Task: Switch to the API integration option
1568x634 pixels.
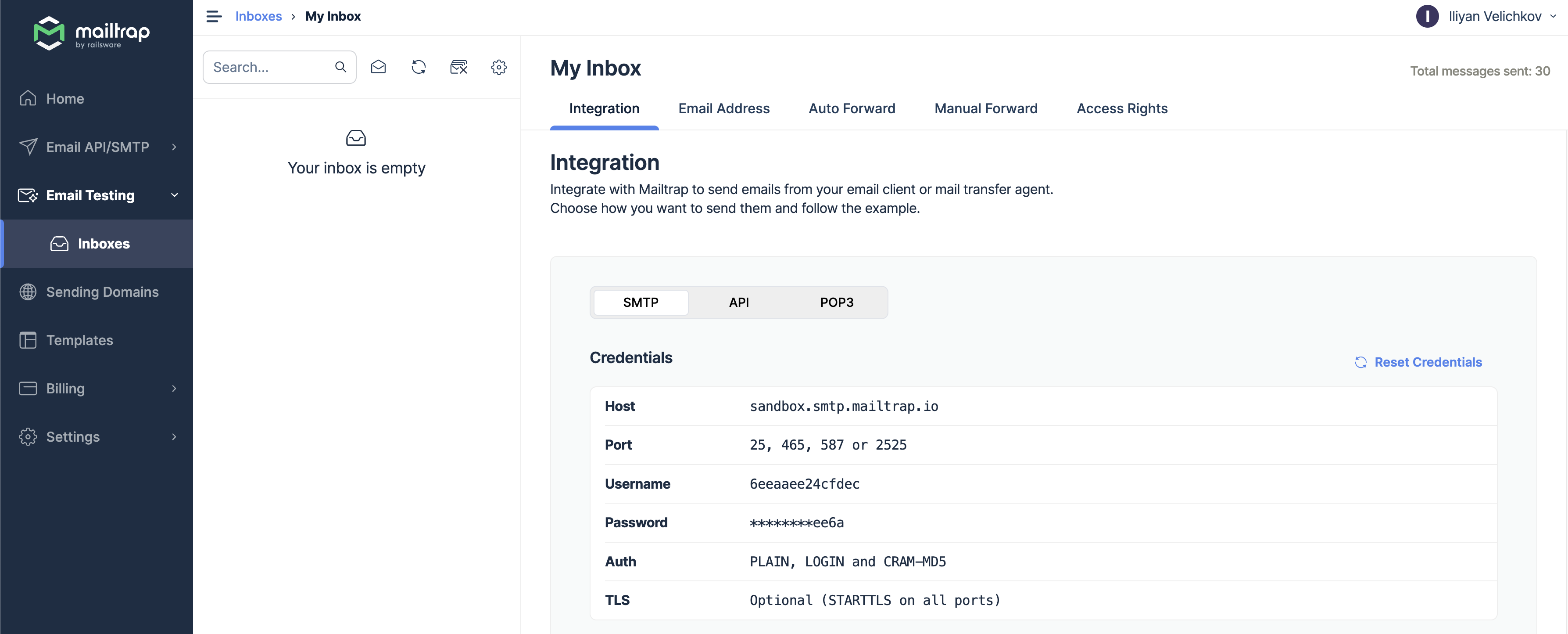Action: tap(739, 302)
